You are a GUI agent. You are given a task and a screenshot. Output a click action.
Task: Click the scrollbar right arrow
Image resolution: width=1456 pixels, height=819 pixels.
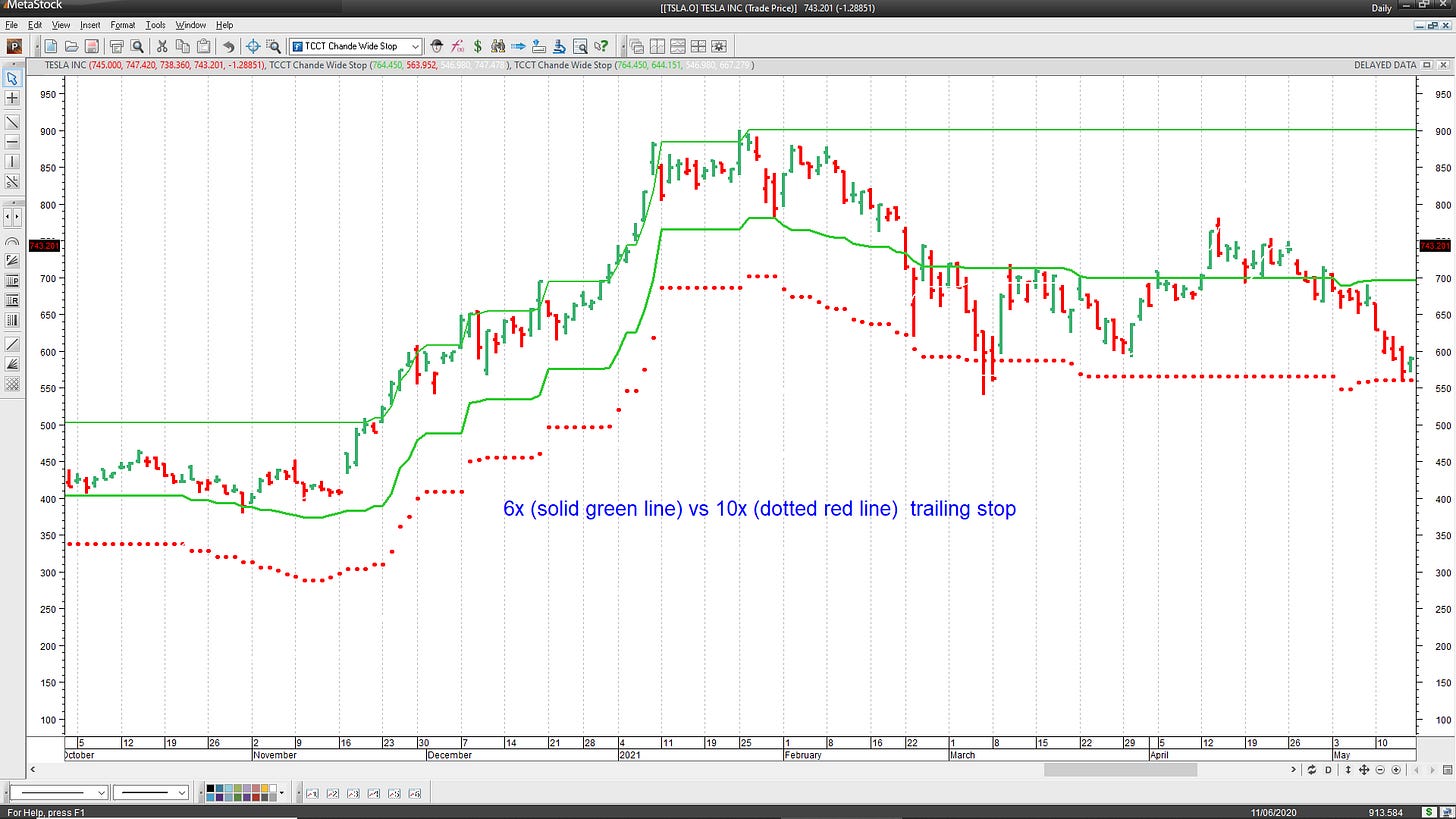pyautogui.click(x=1293, y=770)
